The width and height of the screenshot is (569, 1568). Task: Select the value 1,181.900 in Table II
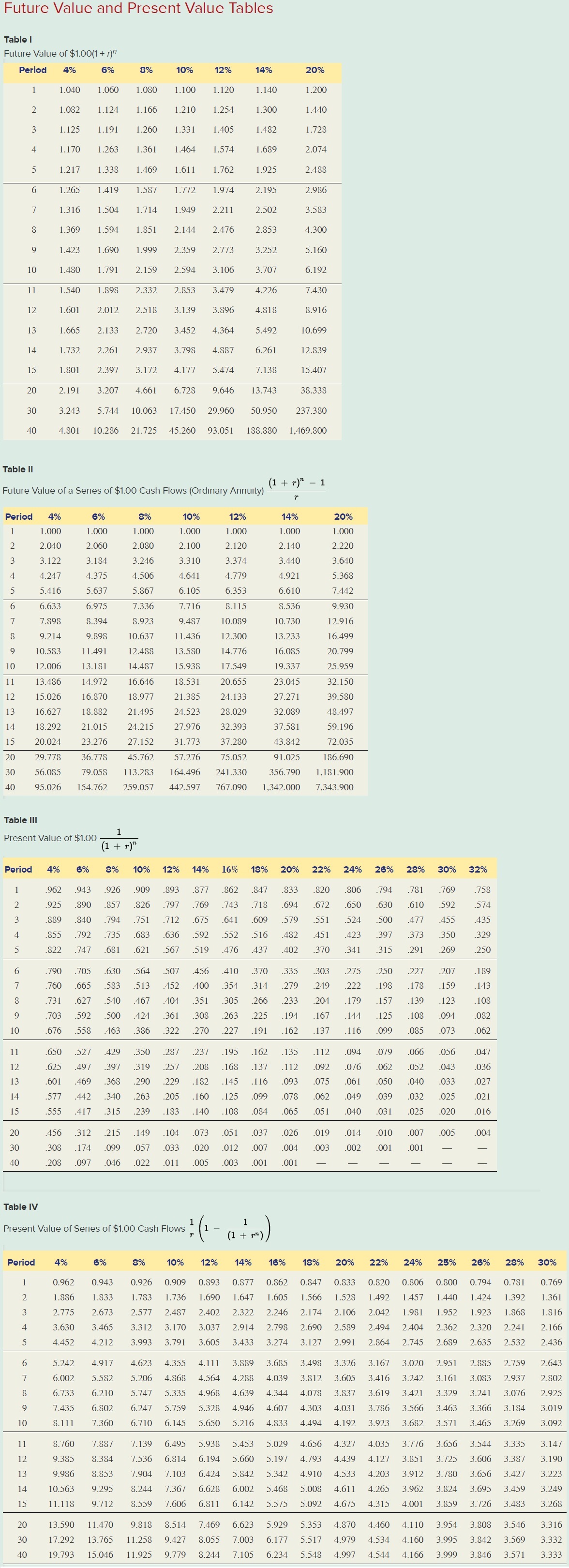(335, 772)
